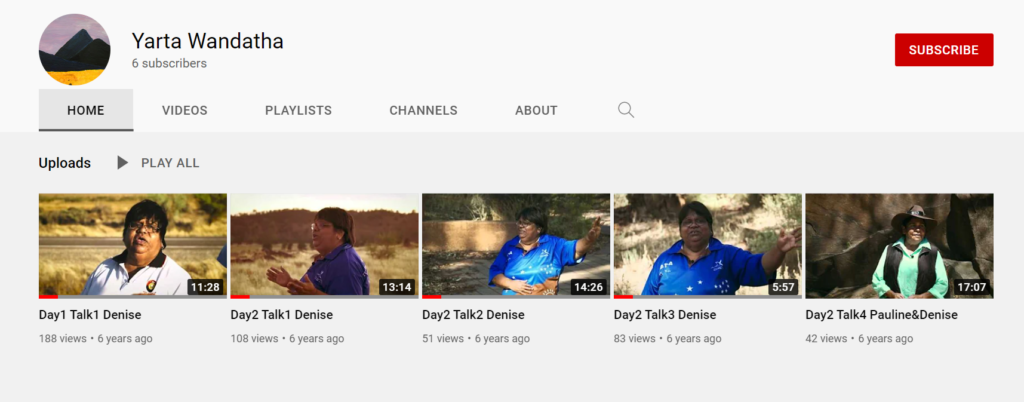Click the 6 subscribers count

[x=169, y=63]
